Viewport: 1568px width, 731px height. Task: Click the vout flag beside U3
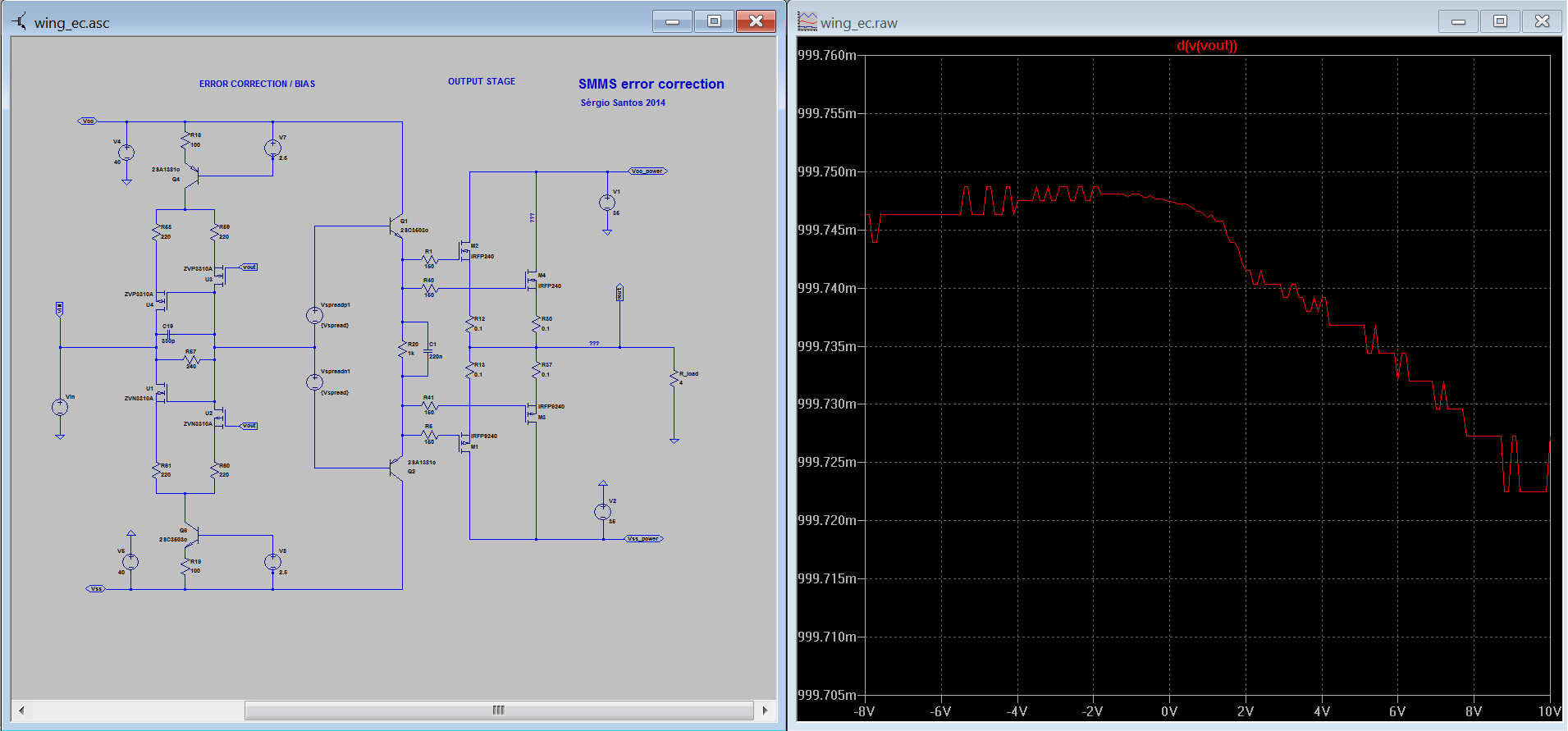coord(249,267)
